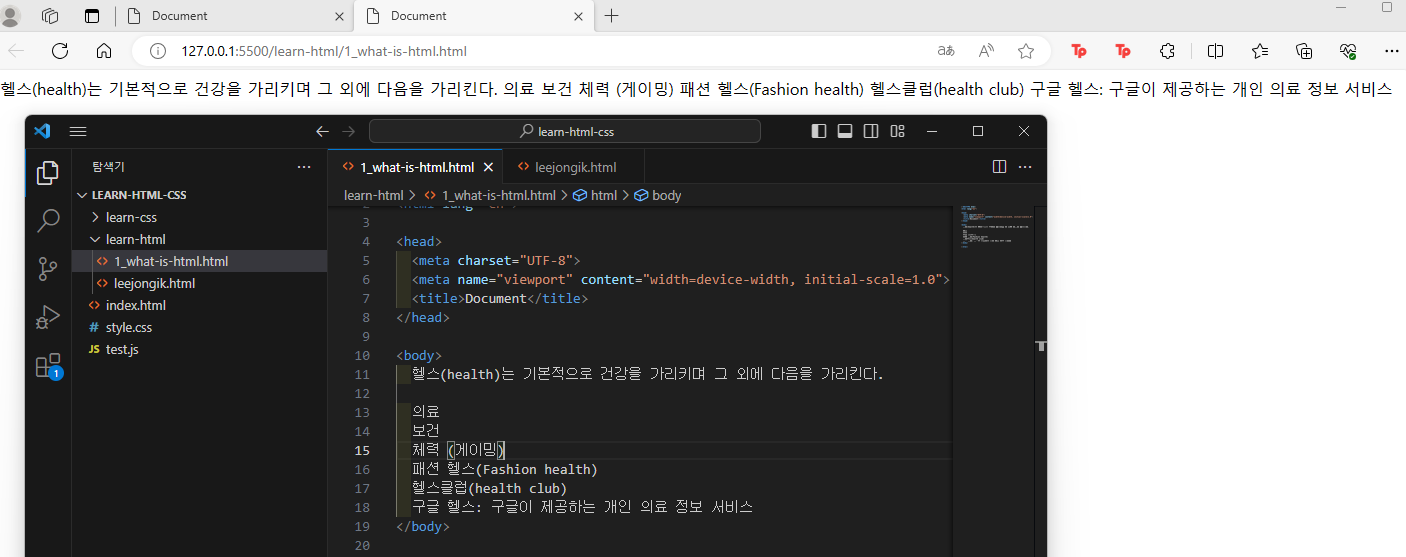Click the address bar URL 127.0.0.1:5500
The width and height of the screenshot is (1406, 557).
pos(324,51)
